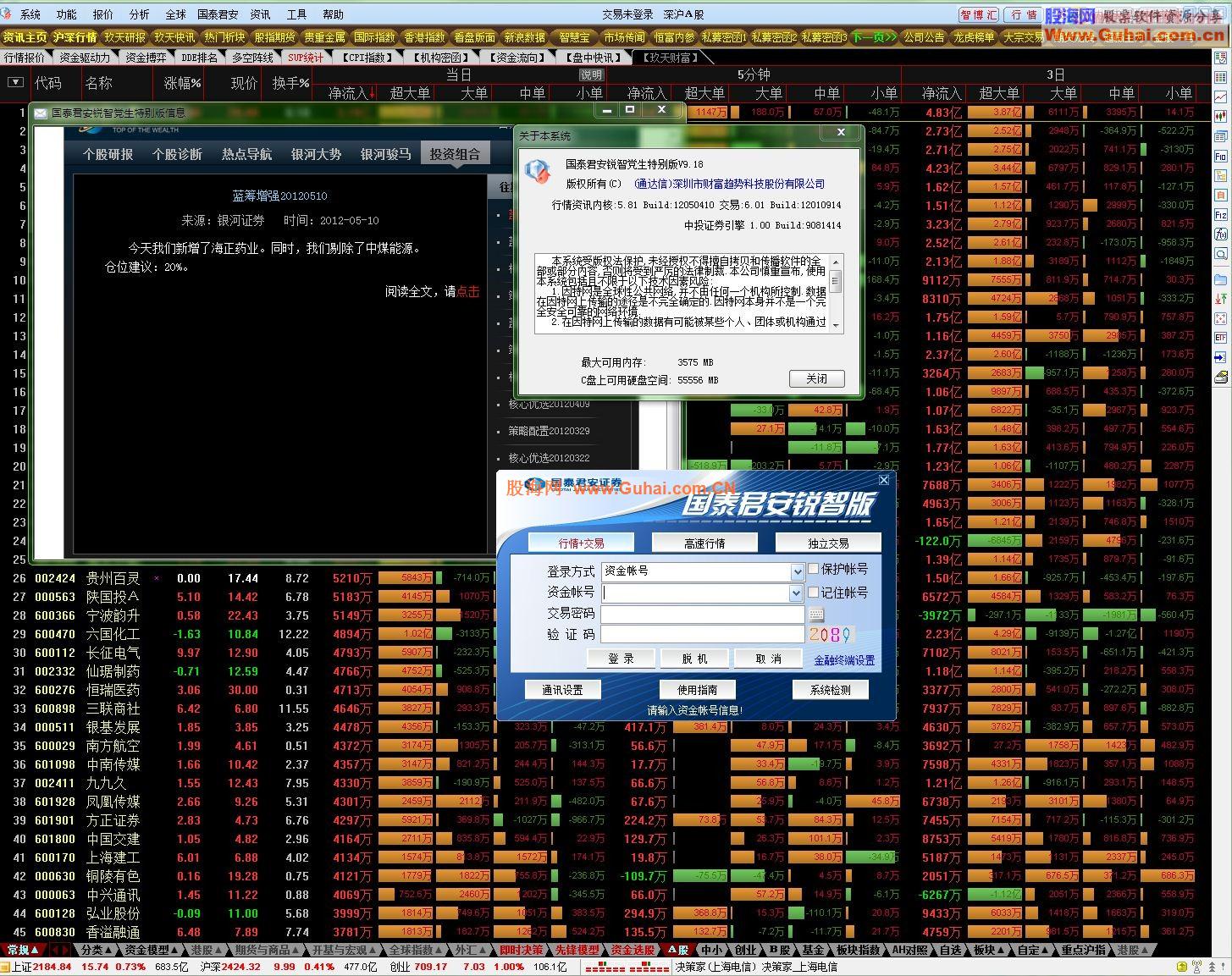Click the 登录 button
1232x976 pixels.
[621, 659]
